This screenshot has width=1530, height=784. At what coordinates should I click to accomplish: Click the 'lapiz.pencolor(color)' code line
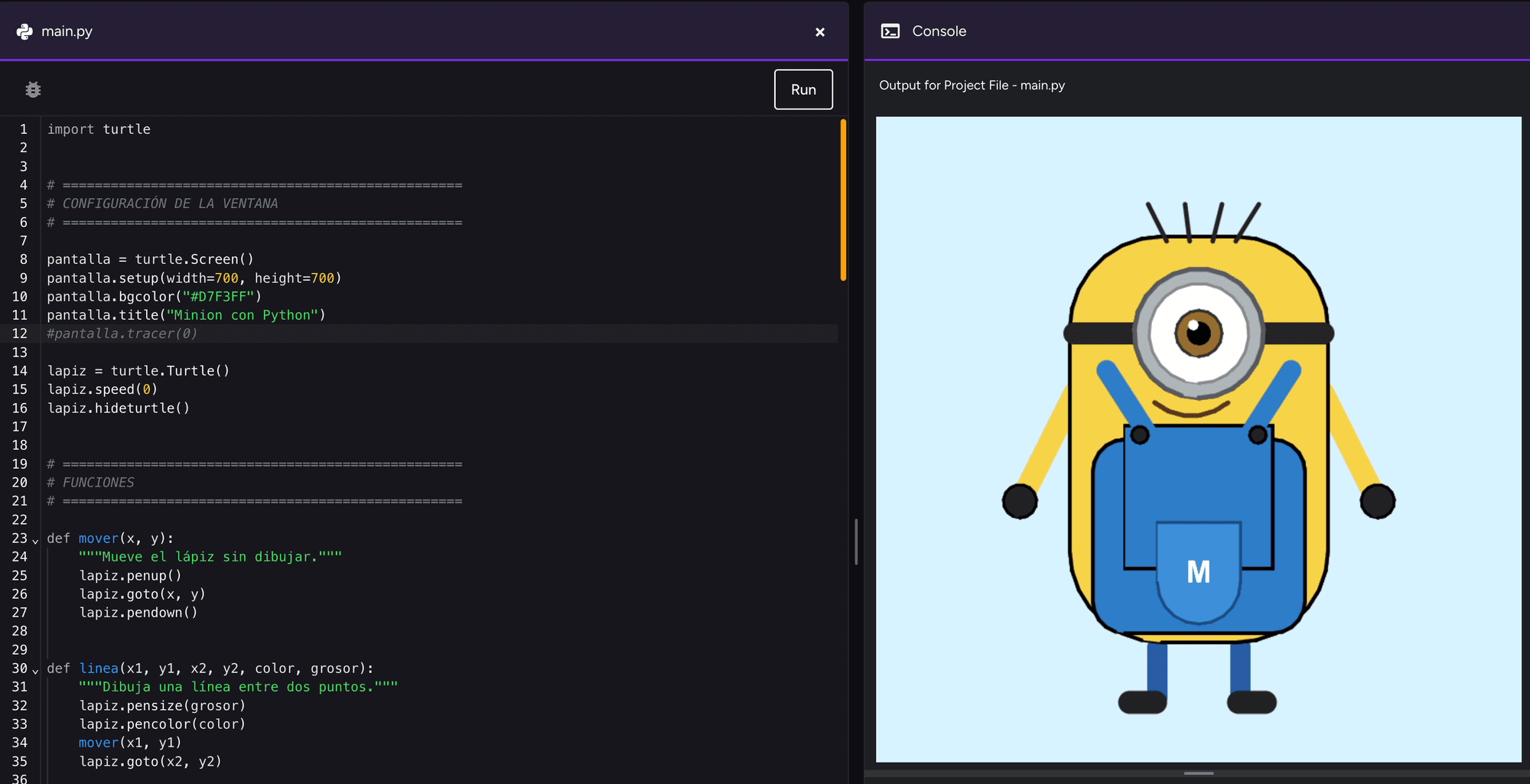[x=162, y=724]
